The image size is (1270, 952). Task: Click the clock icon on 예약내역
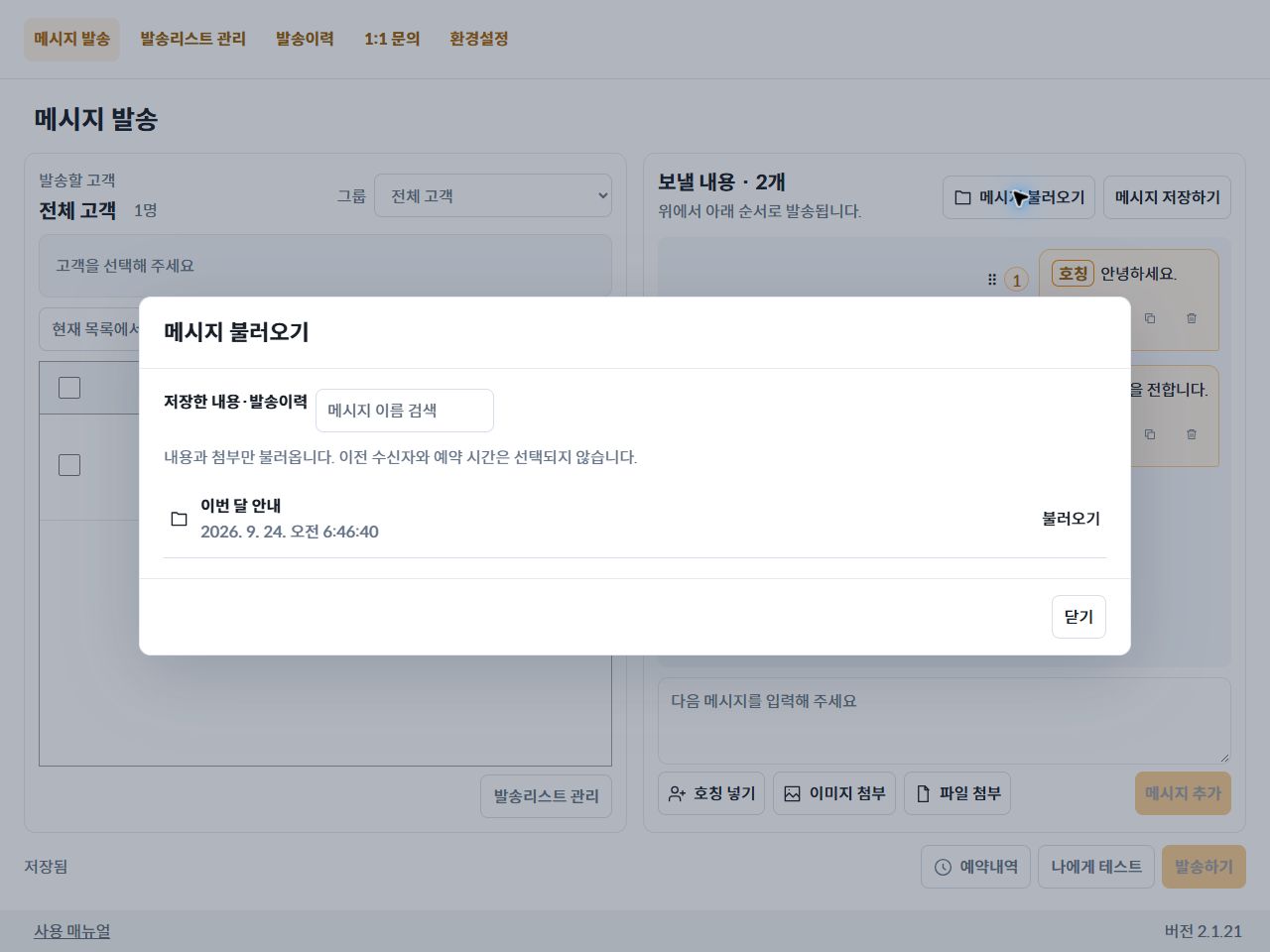click(943, 867)
